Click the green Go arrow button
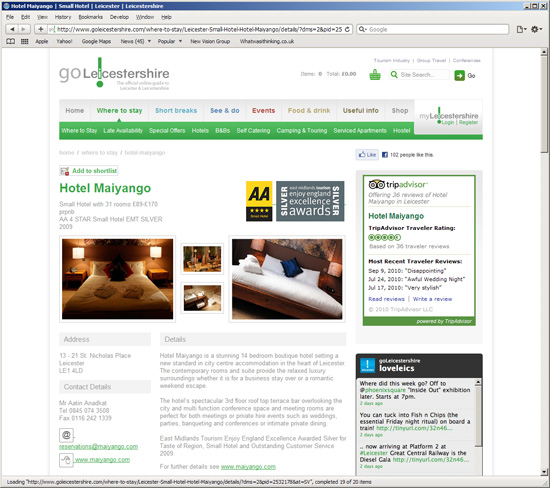Image resolution: width=550 pixels, height=488 pixels. pyautogui.click(x=460, y=75)
